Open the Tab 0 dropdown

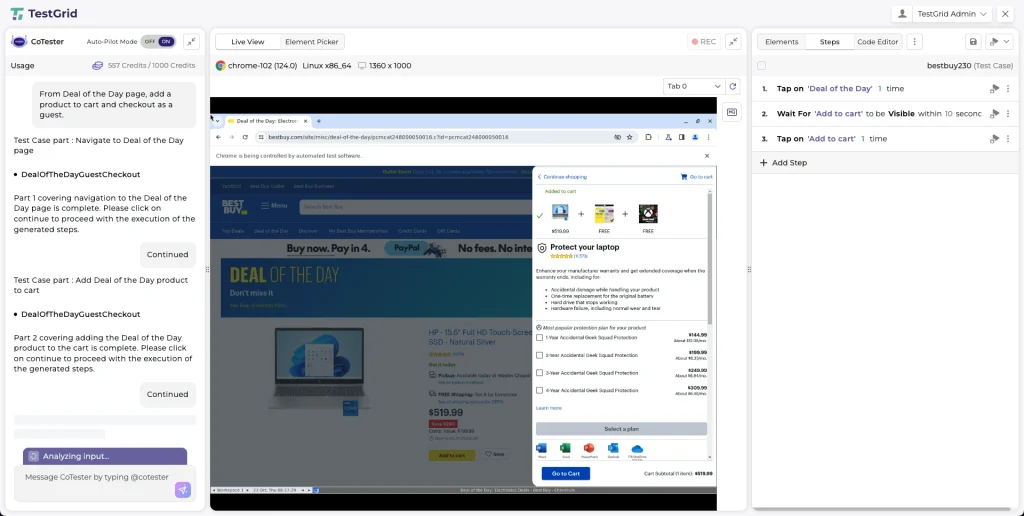pyautogui.click(x=694, y=86)
